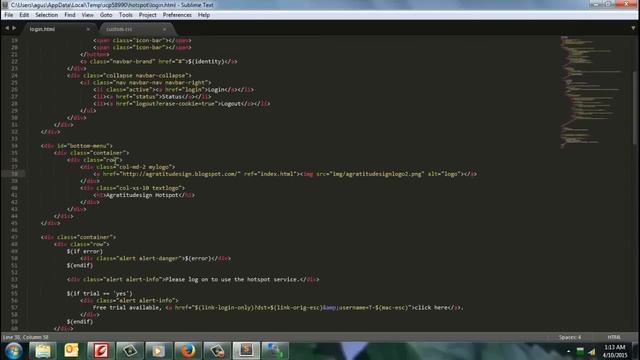Open the Windows Start menu
Screen dimensions: 640x360
click(13, 351)
